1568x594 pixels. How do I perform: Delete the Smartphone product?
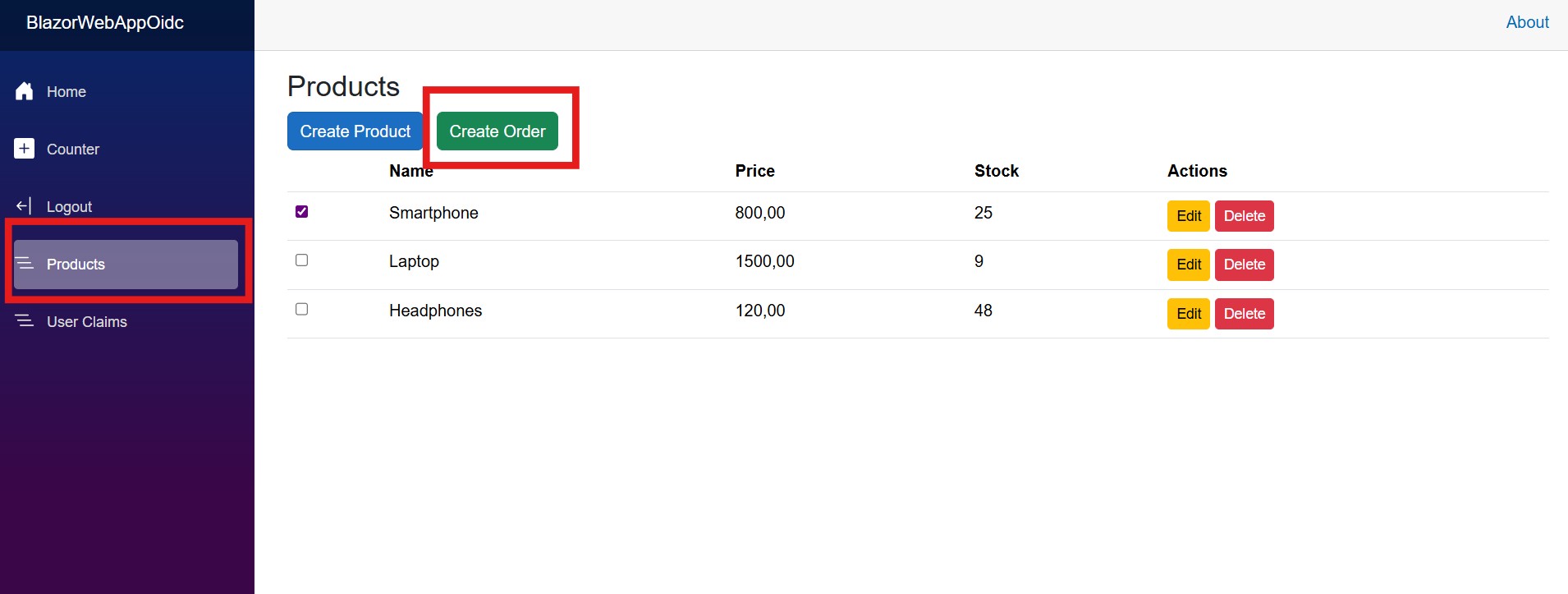tap(1244, 216)
